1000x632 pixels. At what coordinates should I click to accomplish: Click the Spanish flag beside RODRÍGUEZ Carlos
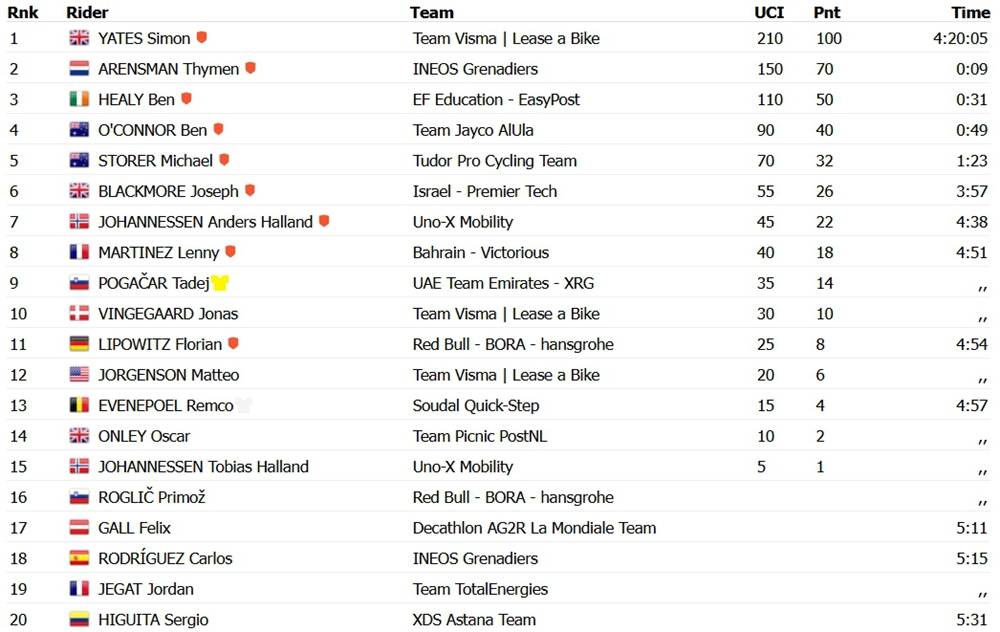click(x=79, y=559)
